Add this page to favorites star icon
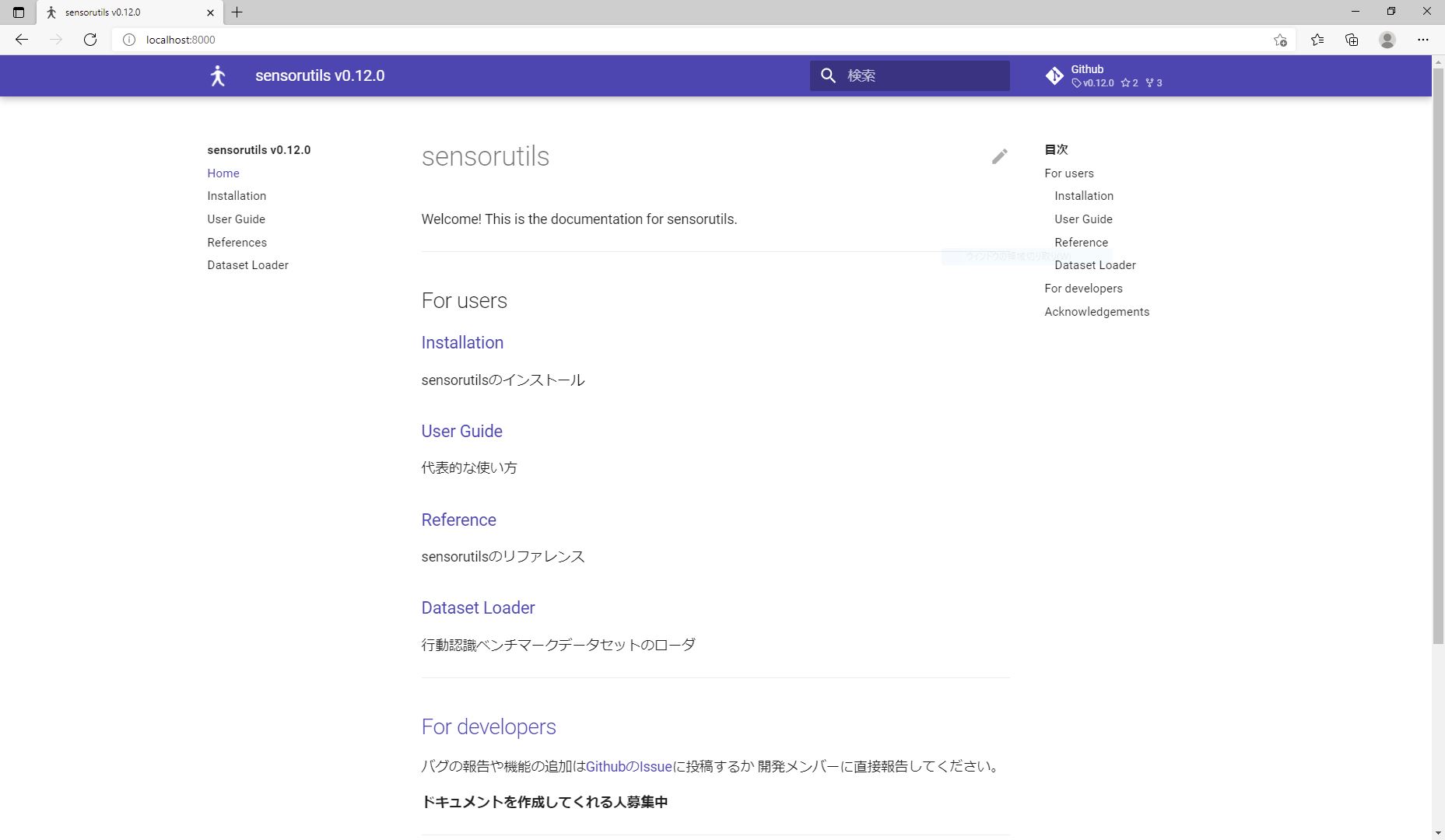Viewport: 1445px width, 840px height. point(1280,40)
